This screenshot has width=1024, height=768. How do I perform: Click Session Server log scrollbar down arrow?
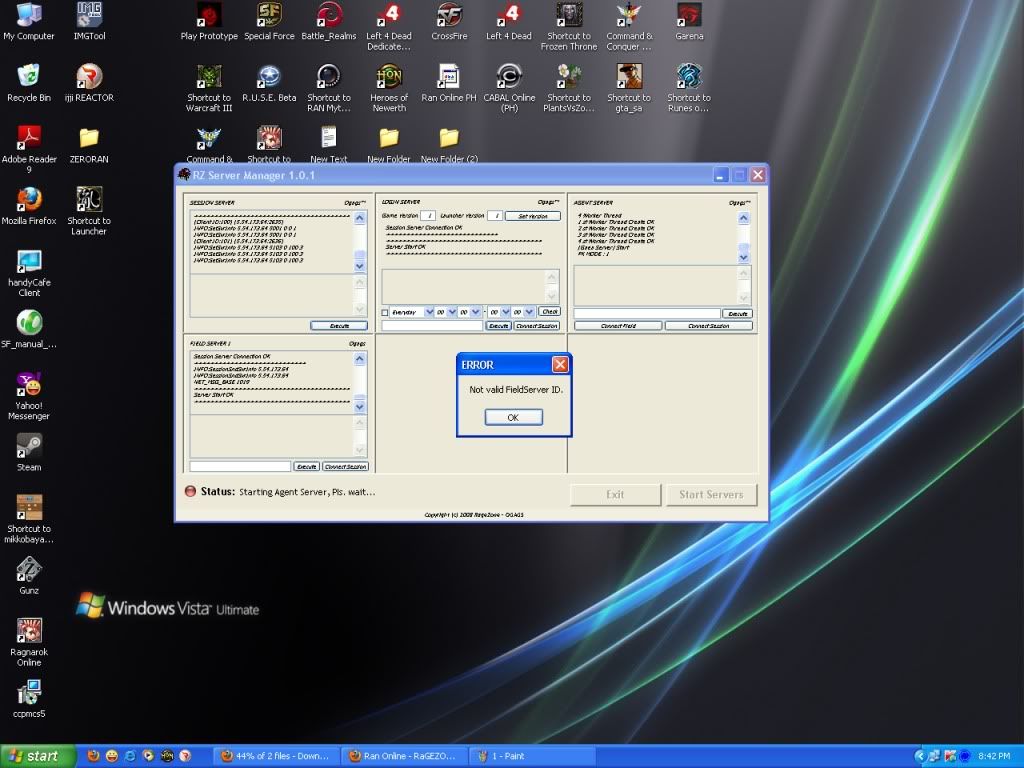[x=360, y=266]
